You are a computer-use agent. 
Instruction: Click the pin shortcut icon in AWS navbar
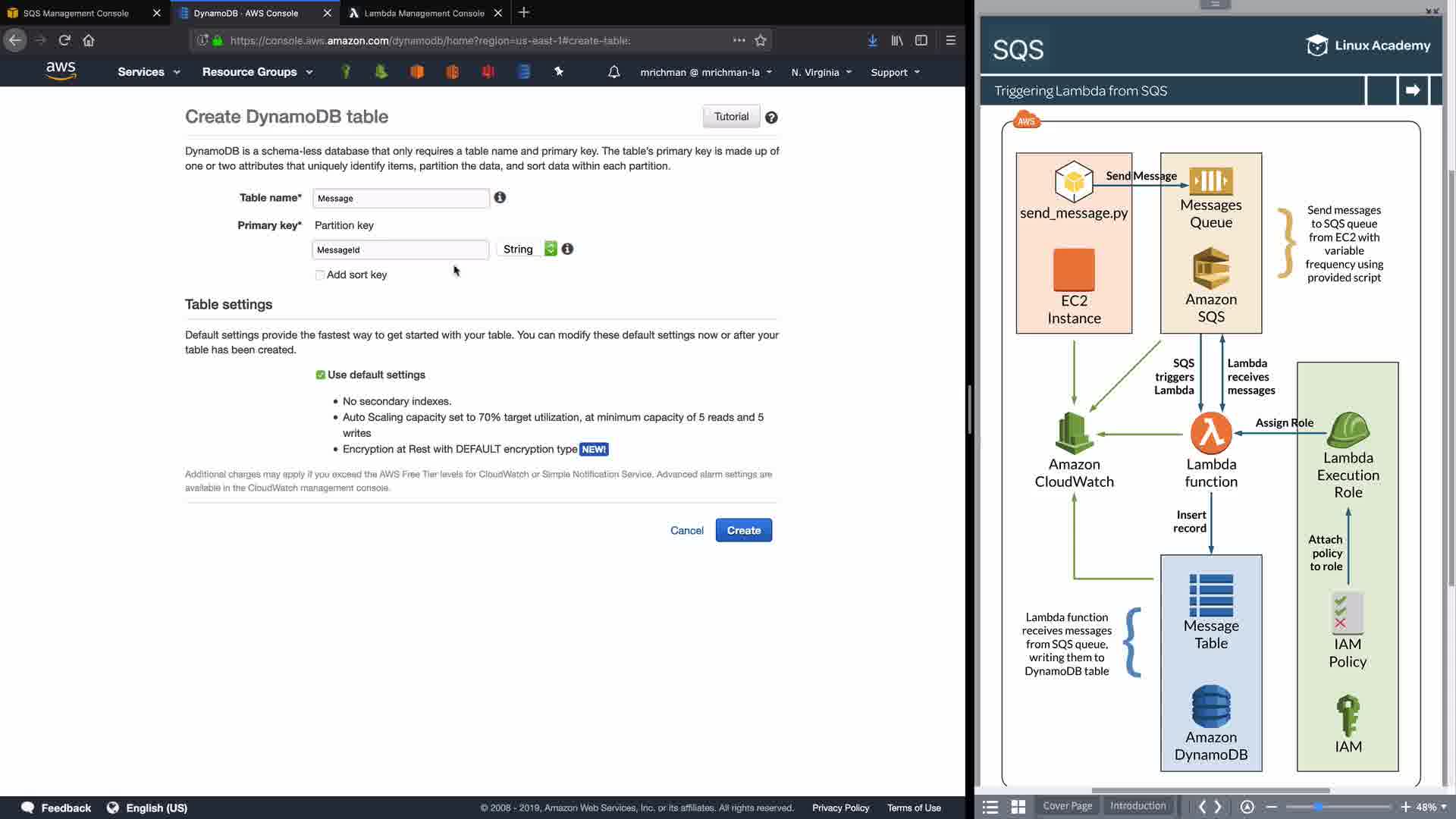coord(559,72)
